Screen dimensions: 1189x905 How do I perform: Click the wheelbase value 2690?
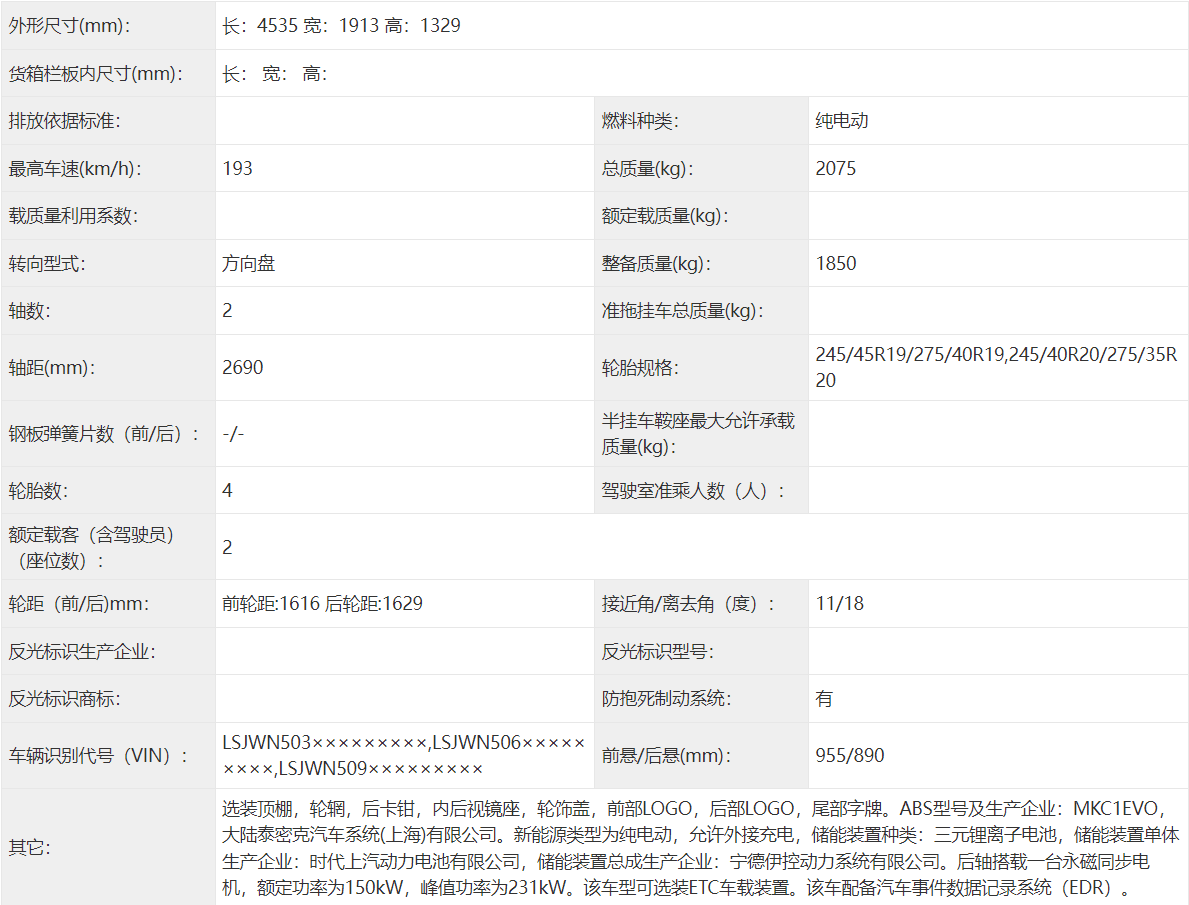coord(243,368)
